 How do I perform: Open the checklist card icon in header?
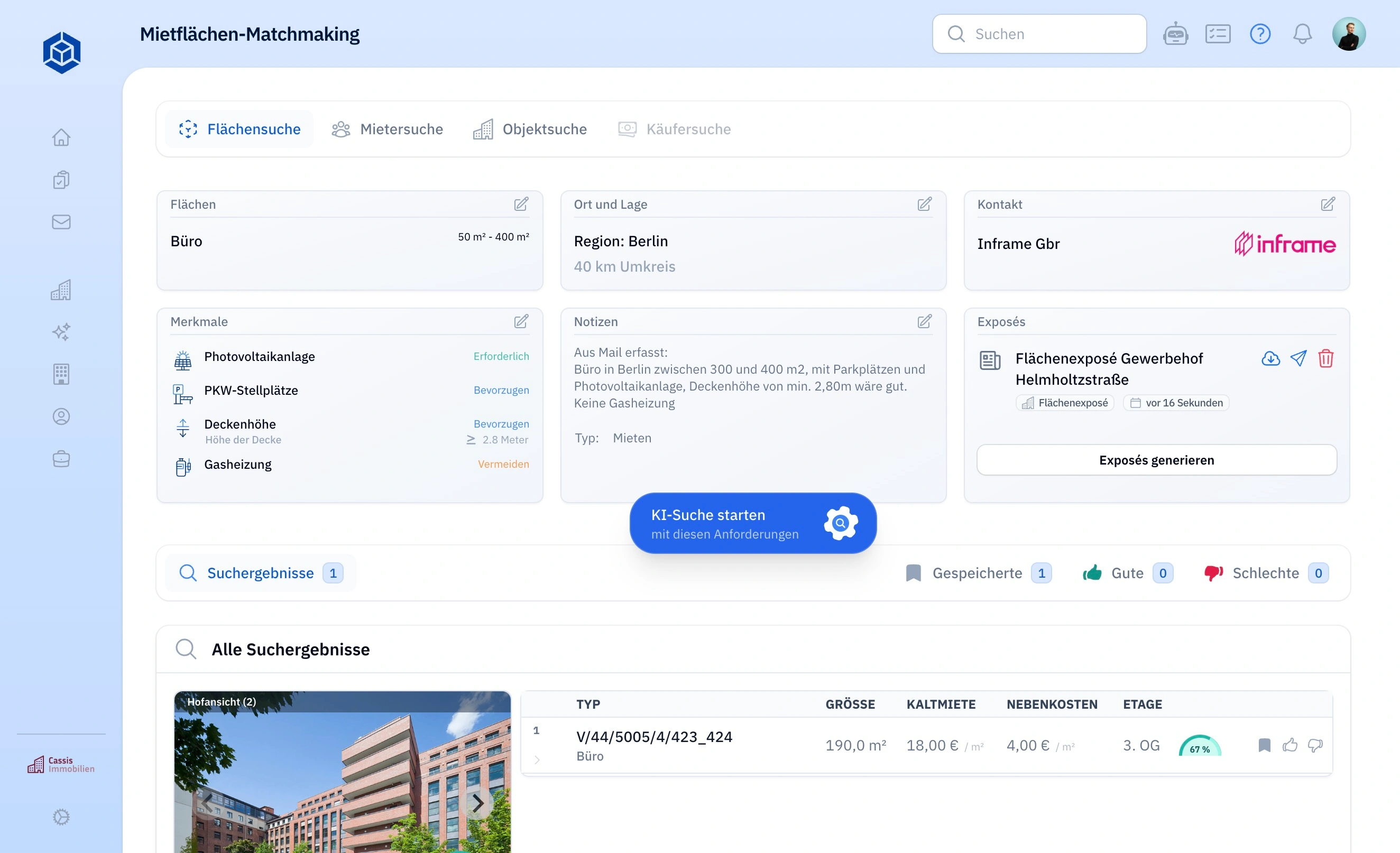point(1218,34)
